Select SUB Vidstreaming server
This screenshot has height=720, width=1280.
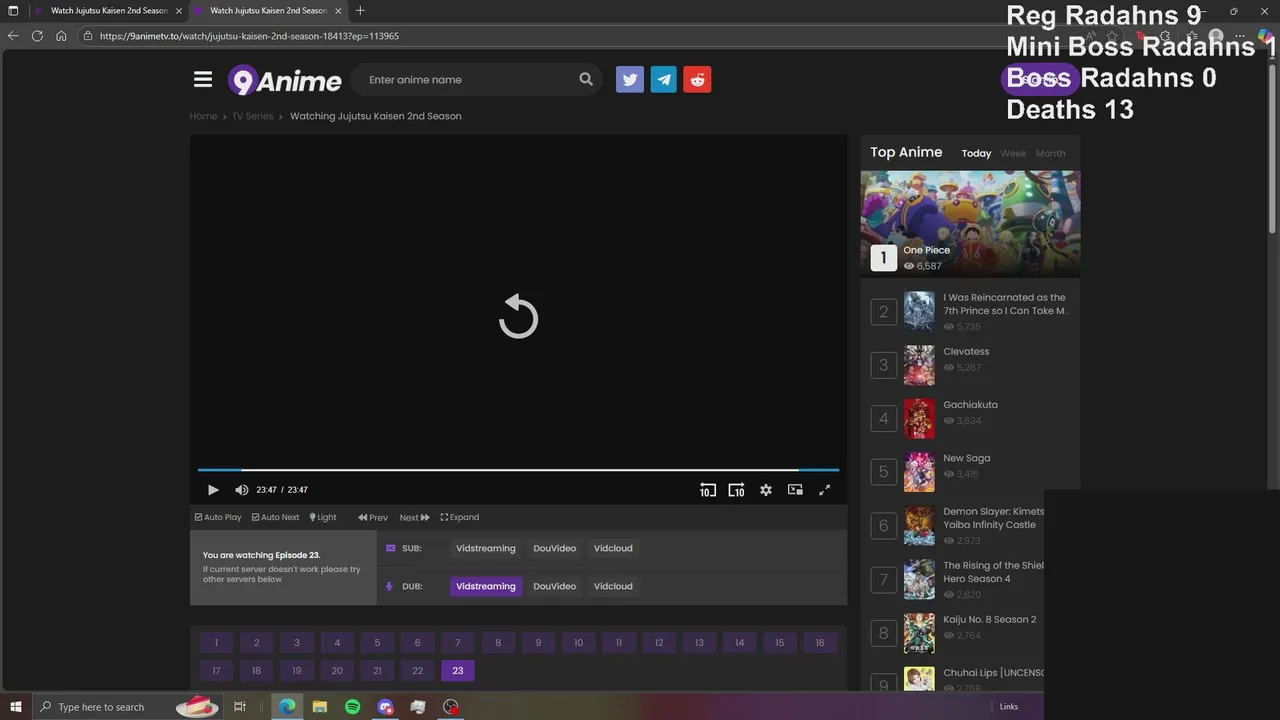(486, 548)
